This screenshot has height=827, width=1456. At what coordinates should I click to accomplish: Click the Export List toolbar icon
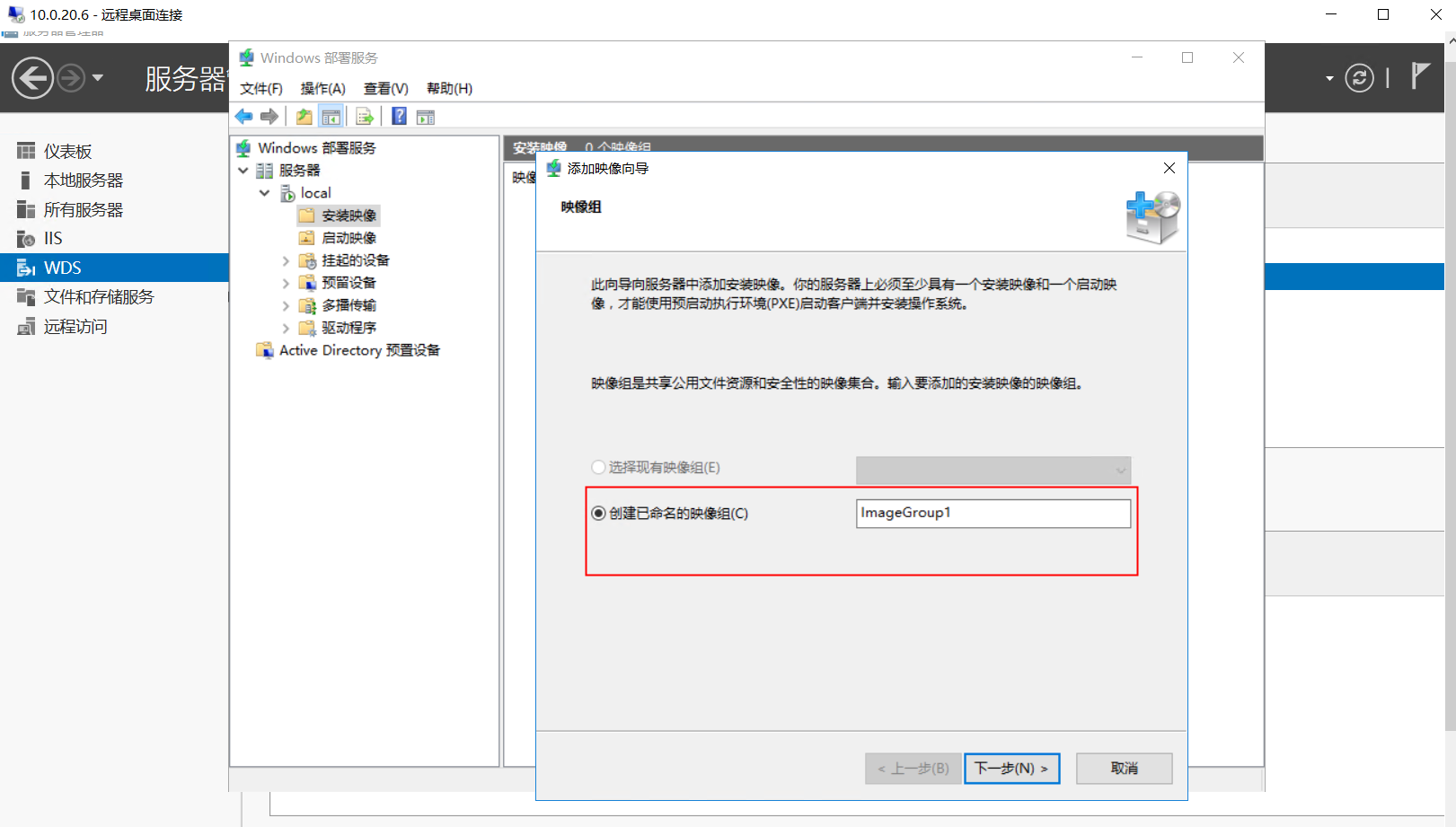pyautogui.click(x=365, y=116)
